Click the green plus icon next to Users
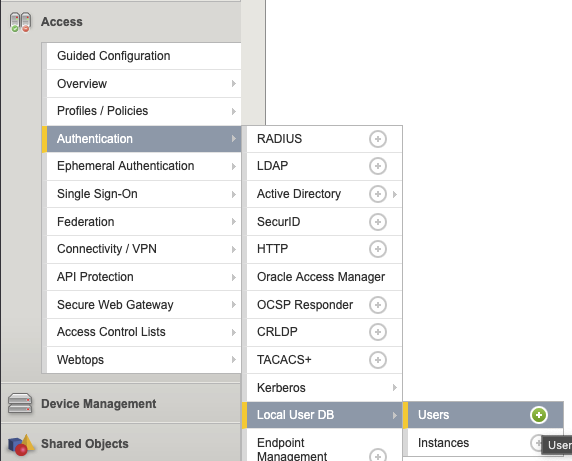Image resolution: width=572 pixels, height=461 pixels. (539, 415)
